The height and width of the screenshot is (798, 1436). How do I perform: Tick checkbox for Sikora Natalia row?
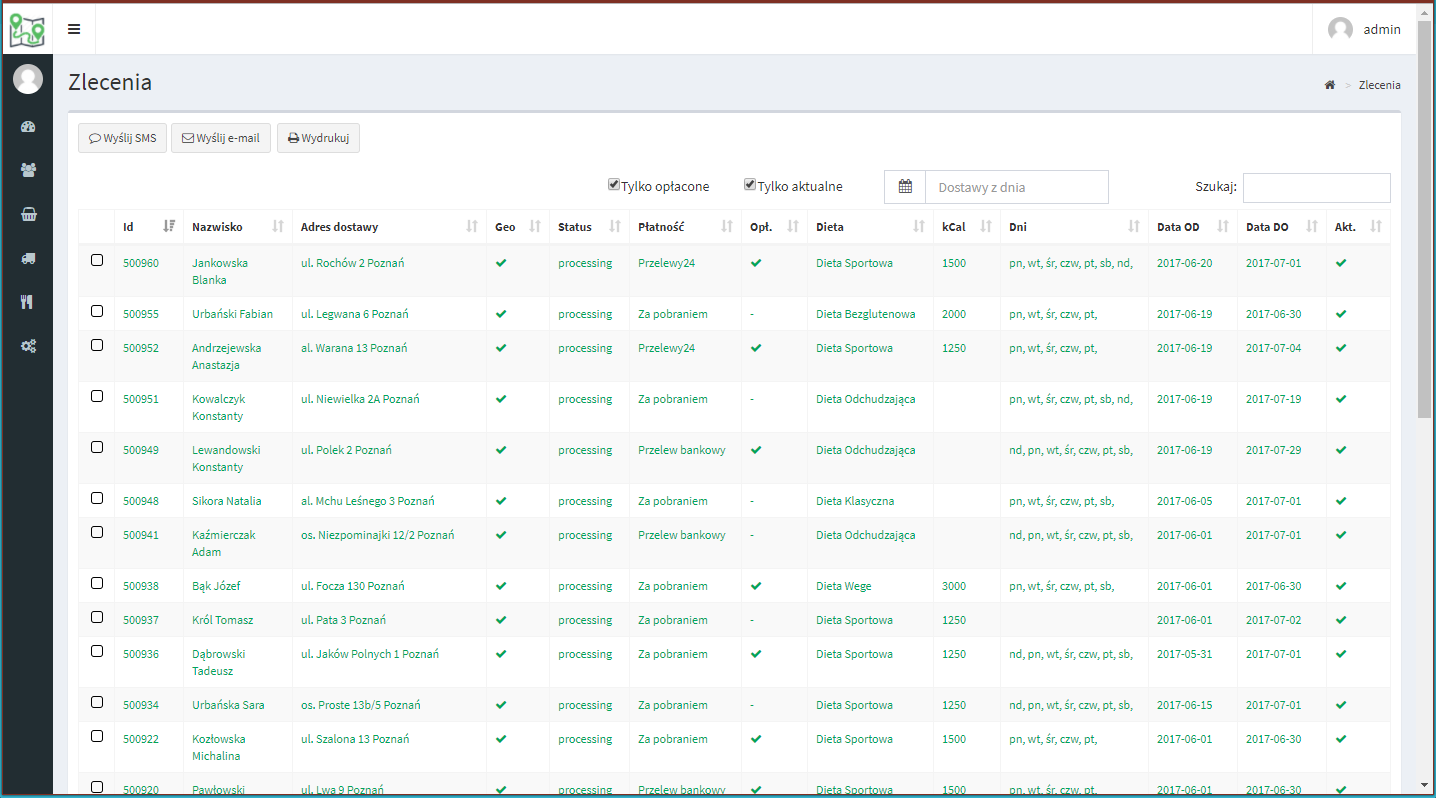[x=97, y=498]
